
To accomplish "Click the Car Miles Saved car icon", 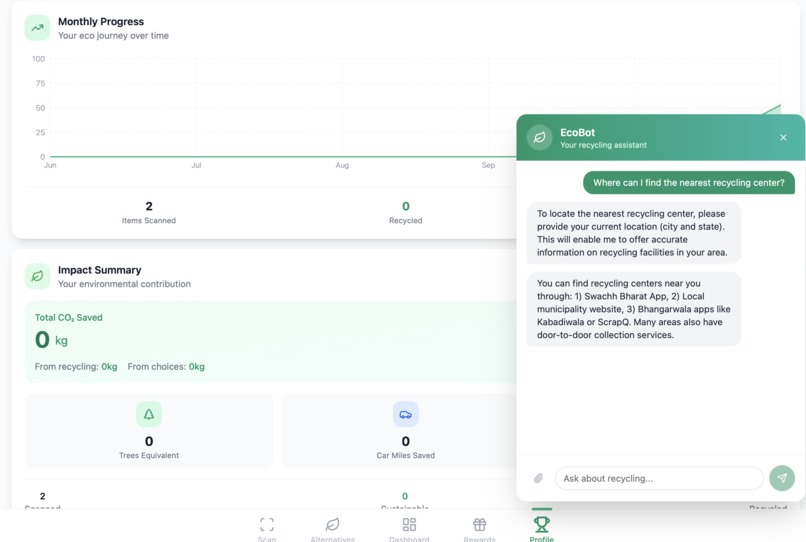I will pos(406,414).
